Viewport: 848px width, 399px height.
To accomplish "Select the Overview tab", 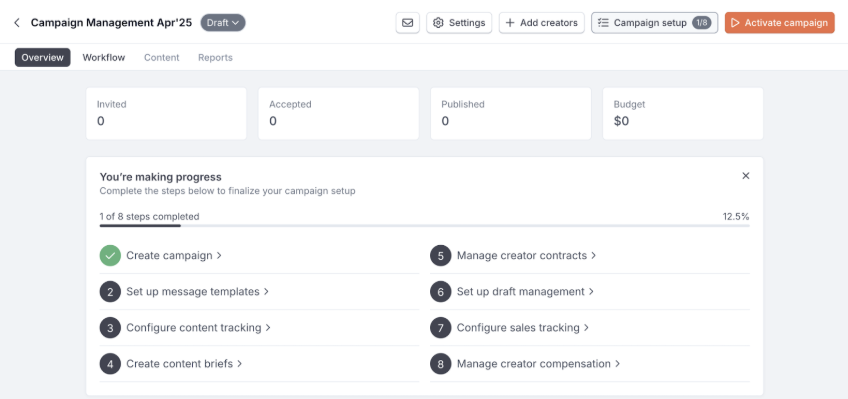I will [43, 57].
